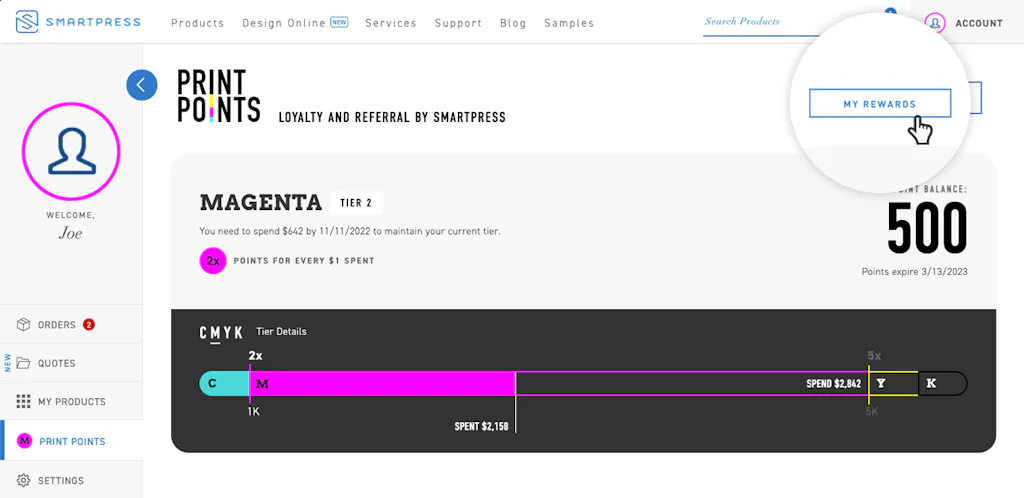This screenshot has height=498, width=1024.
Task: Select the yellow Y tier segment
Action: coord(890,383)
